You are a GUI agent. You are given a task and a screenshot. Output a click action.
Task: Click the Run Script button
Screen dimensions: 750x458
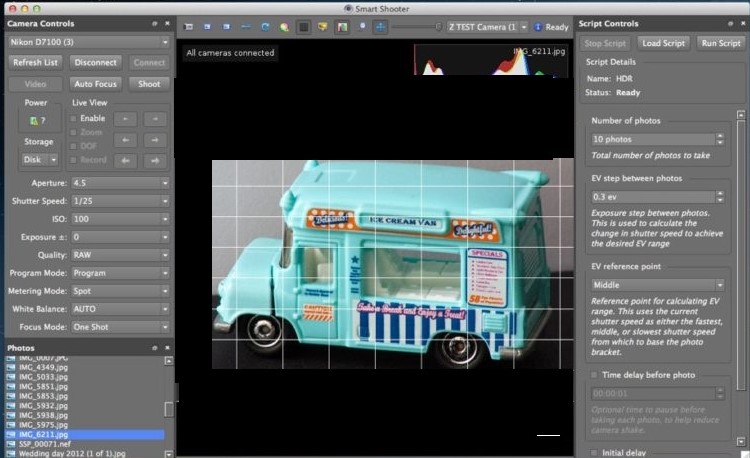pyautogui.click(x=721, y=43)
